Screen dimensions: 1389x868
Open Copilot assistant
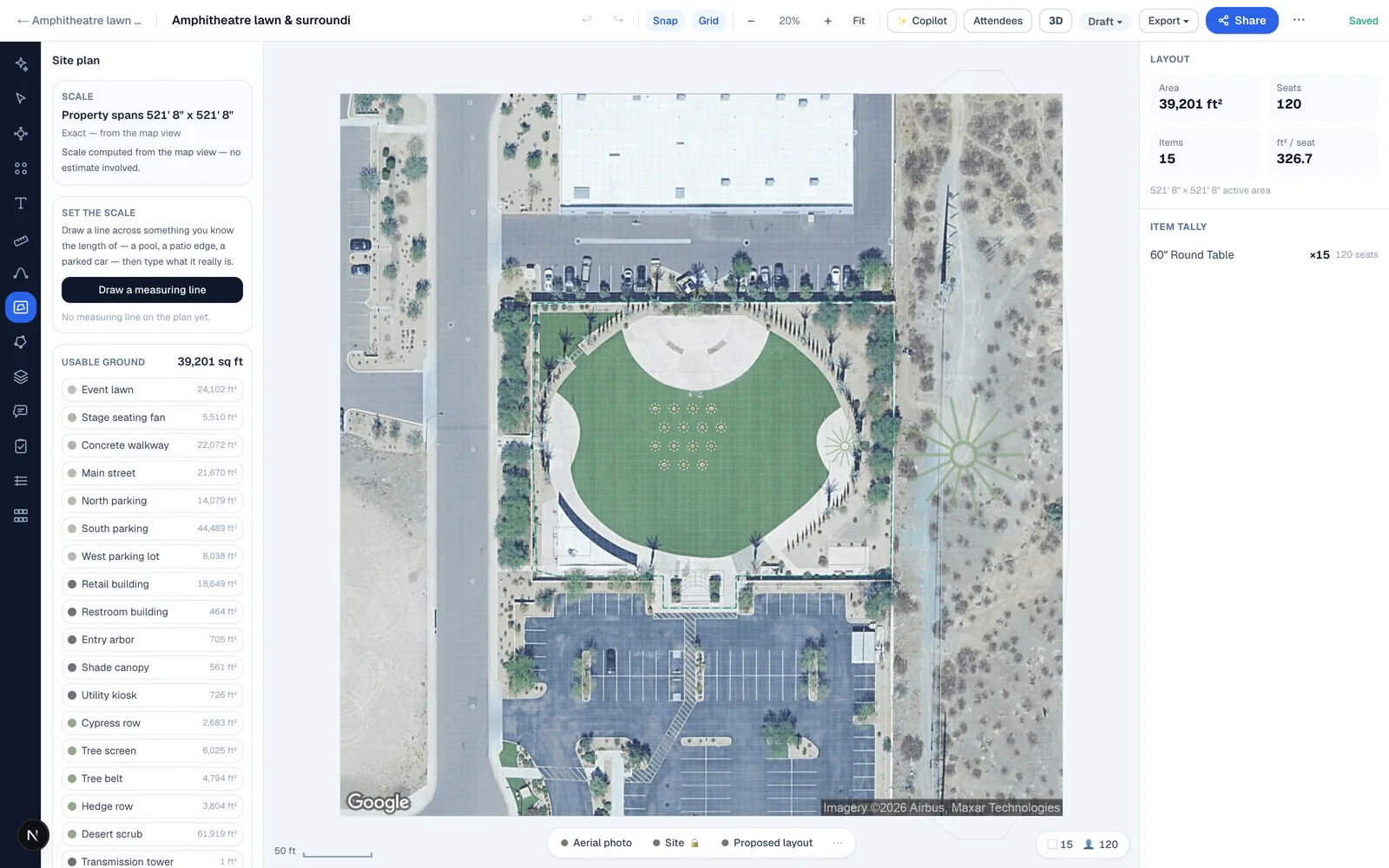point(922,21)
